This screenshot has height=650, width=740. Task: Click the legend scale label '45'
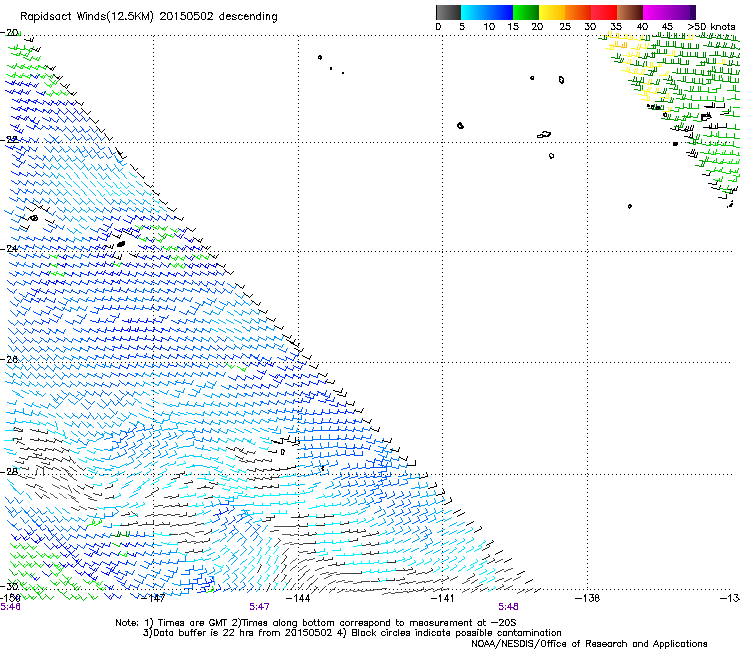point(667,27)
